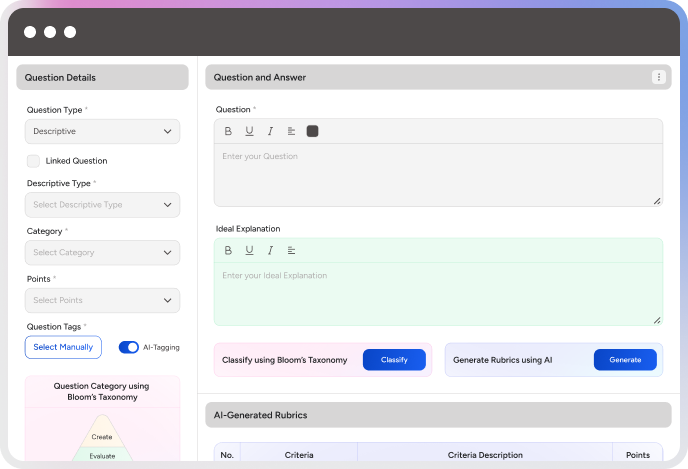Expand the Select Points dropdown
The image size is (688, 469).
pos(102,300)
